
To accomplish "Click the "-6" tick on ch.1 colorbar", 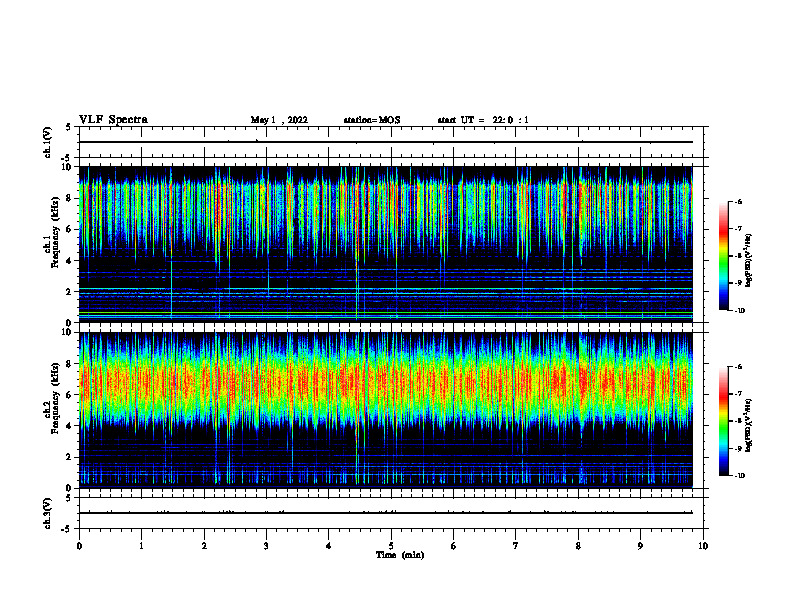I will click(739, 202).
